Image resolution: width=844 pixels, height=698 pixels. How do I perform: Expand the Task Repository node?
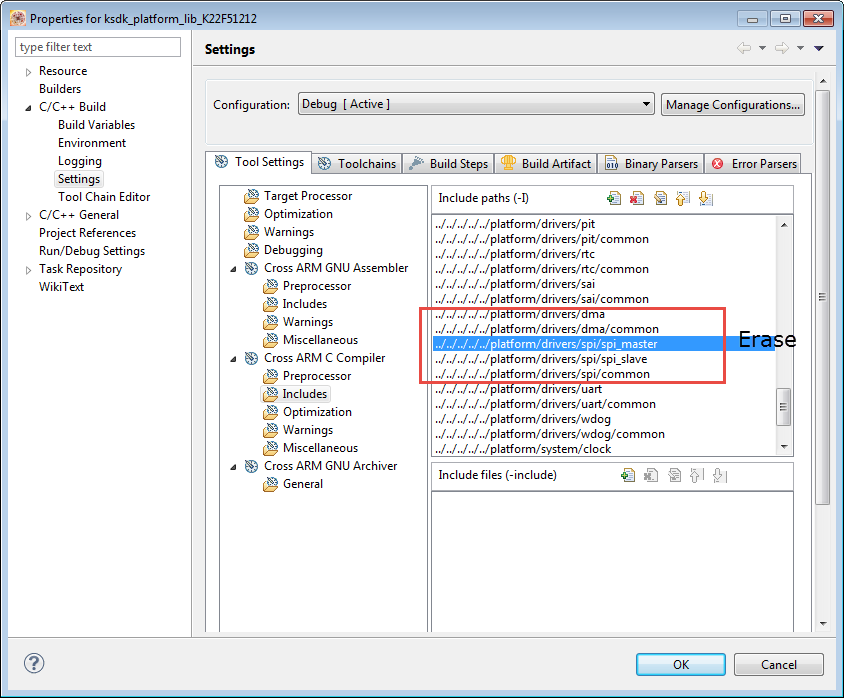(29, 270)
